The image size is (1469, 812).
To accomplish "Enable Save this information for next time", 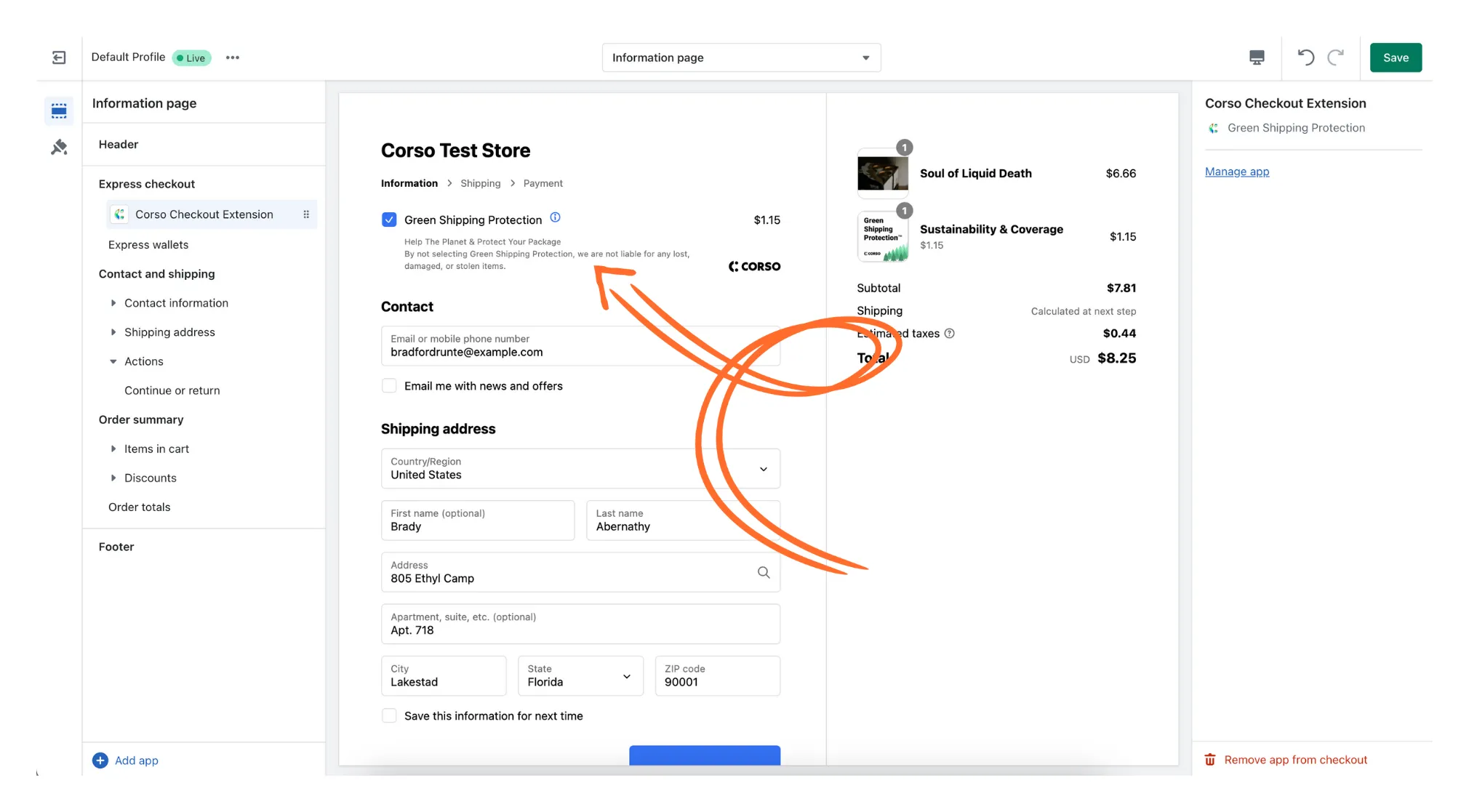I will (389, 716).
